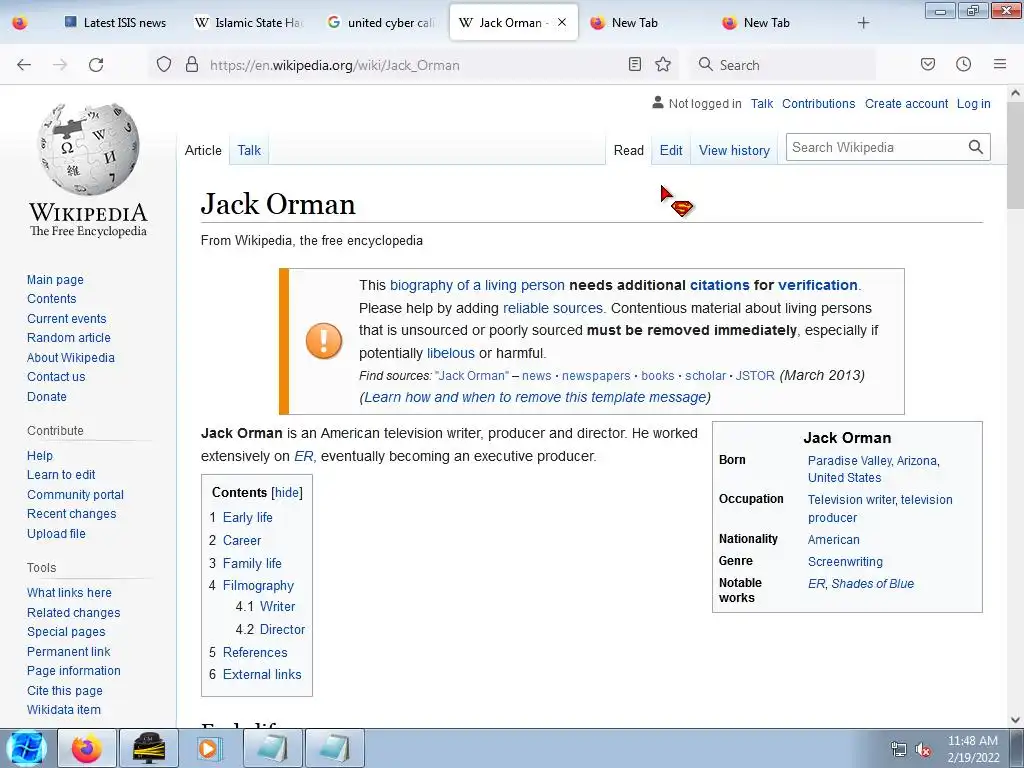Open a new tab with plus button
The height and width of the screenshot is (768, 1024).
coord(863,23)
